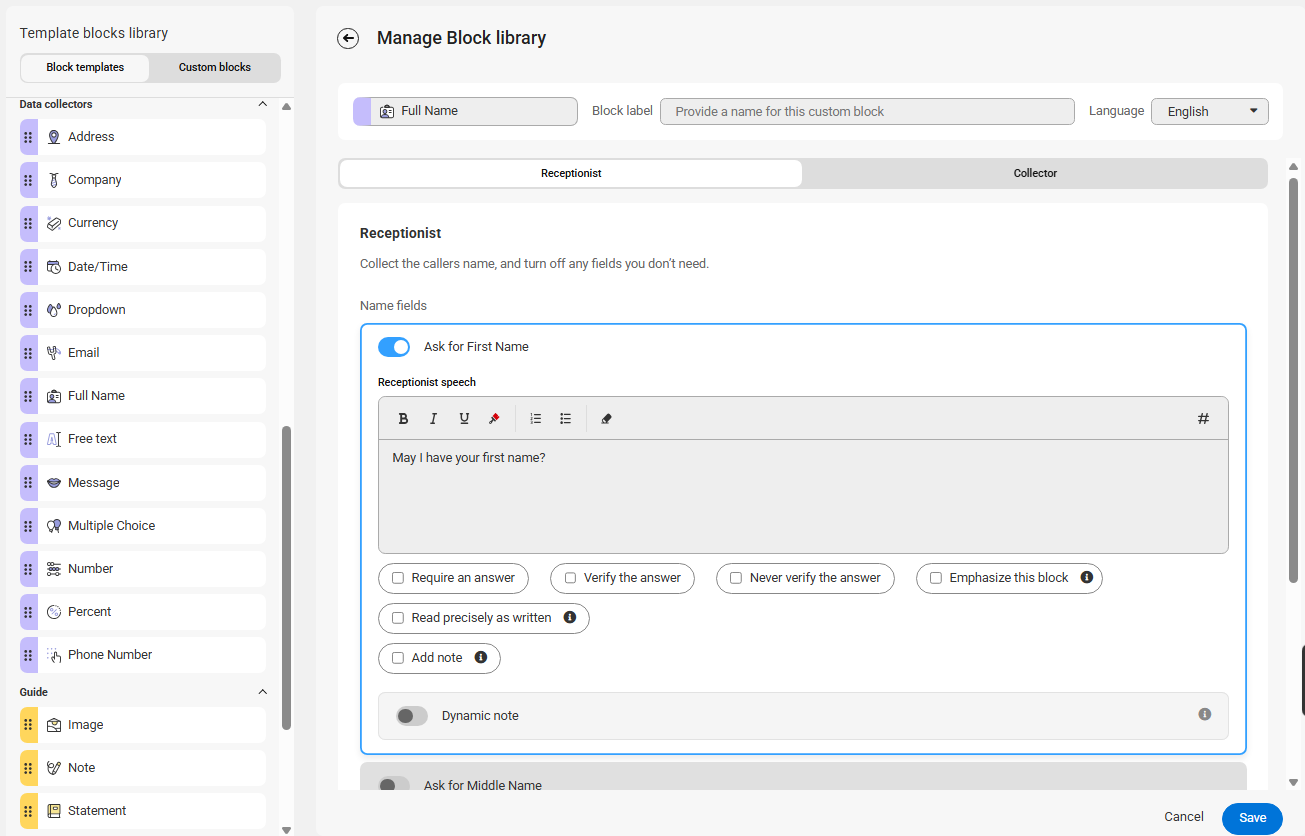Turn off the Ask for First Name toggle
Screen dimensions: 1305x836
394,347
